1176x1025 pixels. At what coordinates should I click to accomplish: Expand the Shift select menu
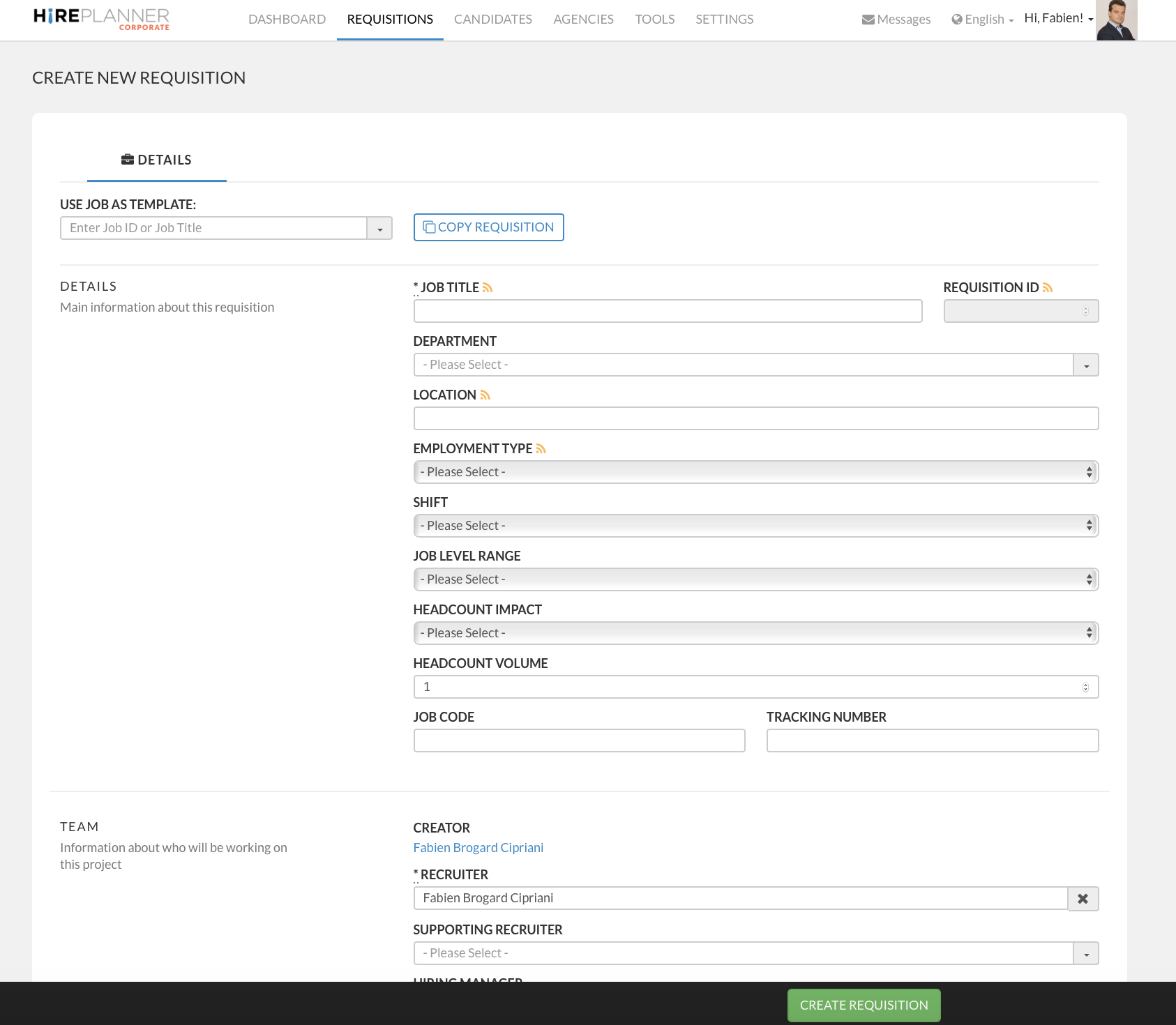(x=755, y=526)
